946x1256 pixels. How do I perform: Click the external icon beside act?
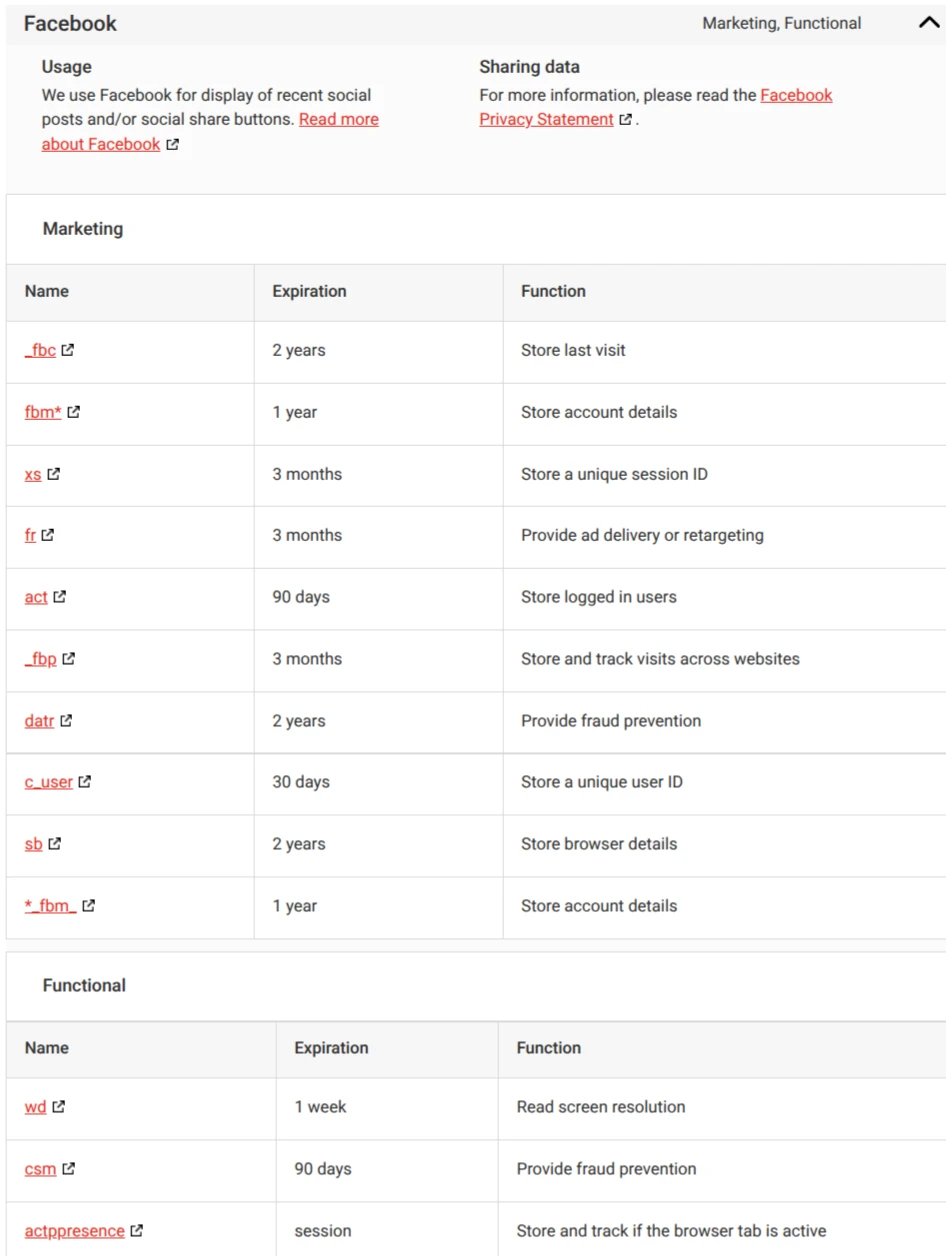coord(60,597)
